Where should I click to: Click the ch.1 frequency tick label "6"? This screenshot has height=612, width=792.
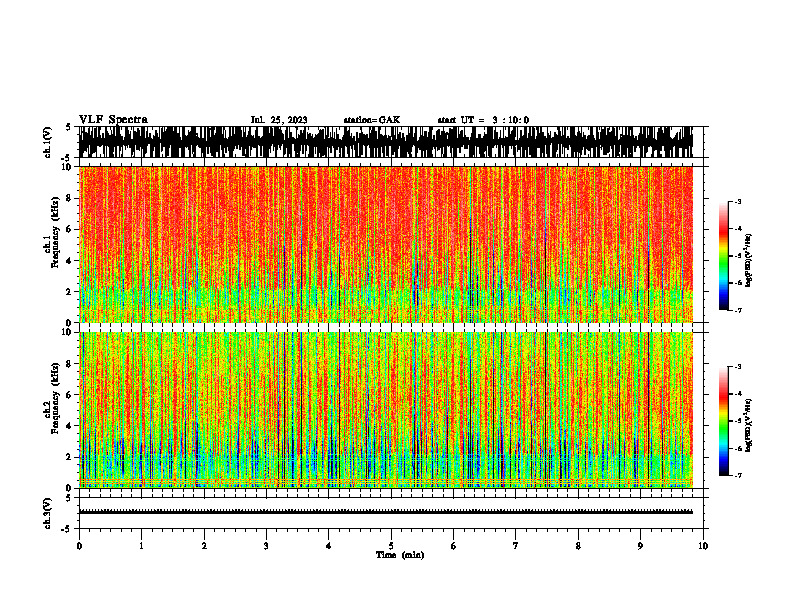pos(70,229)
